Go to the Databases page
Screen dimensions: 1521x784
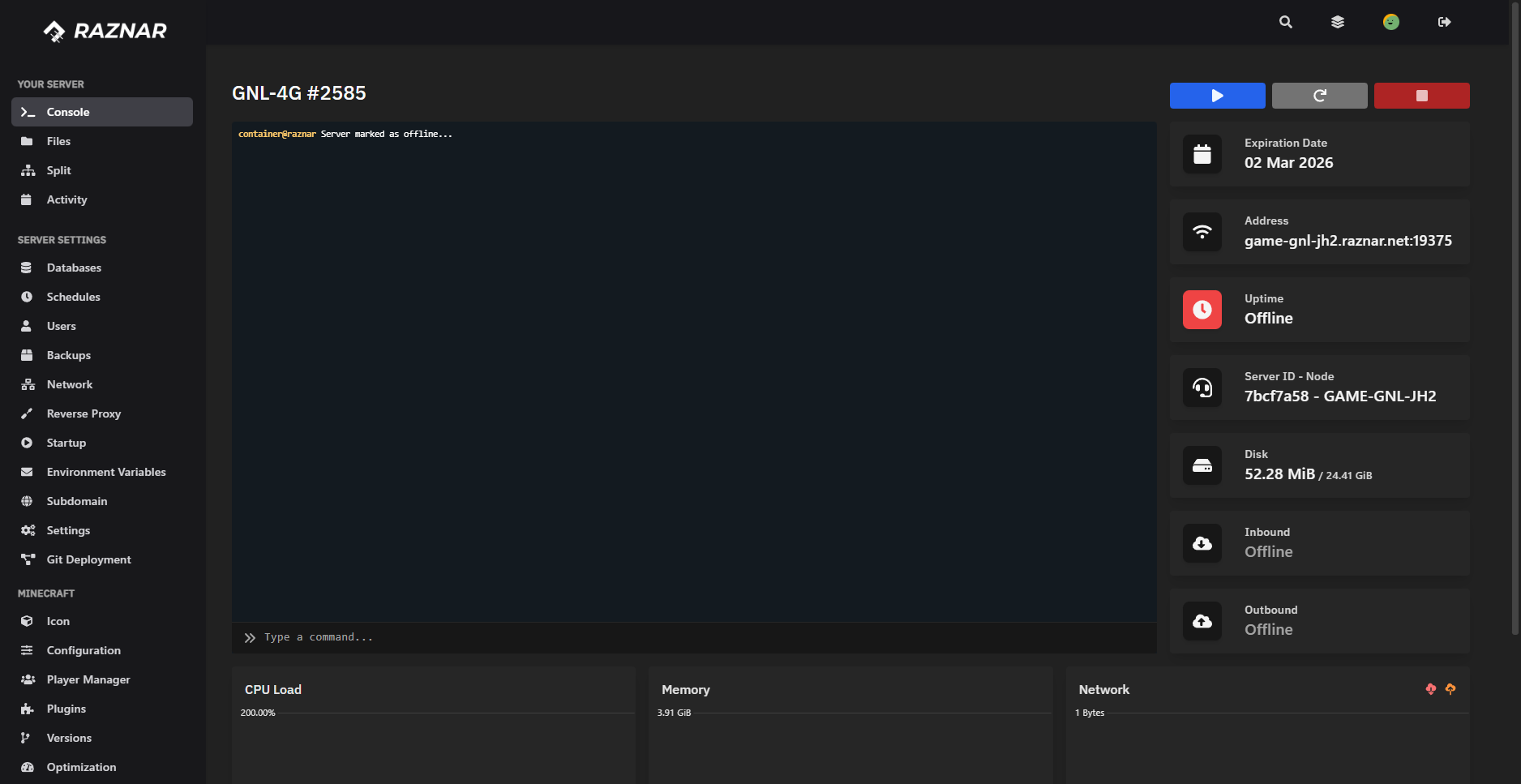click(74, 268)
